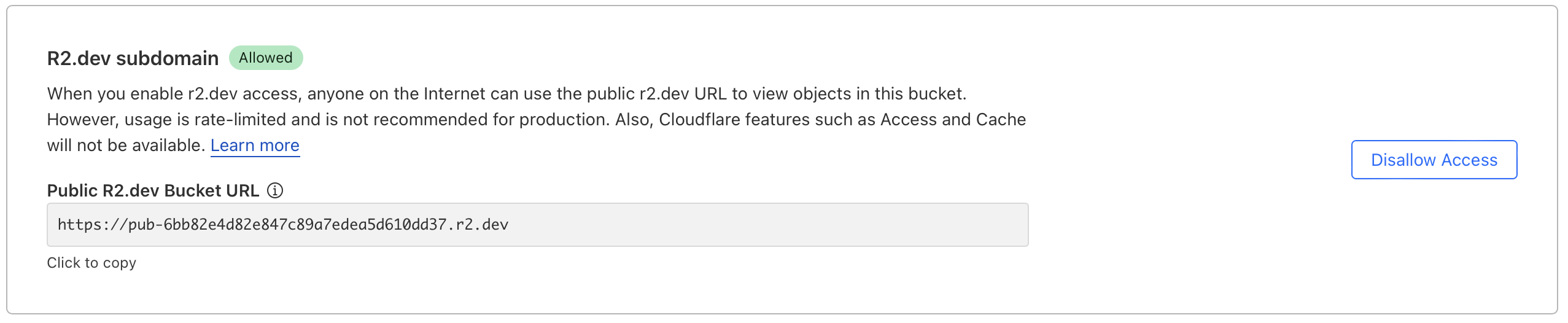Viewport: 1568px width, 323px height.
Task: Select the 'R2.dev subdomain' heading
Action: [133, 58]
